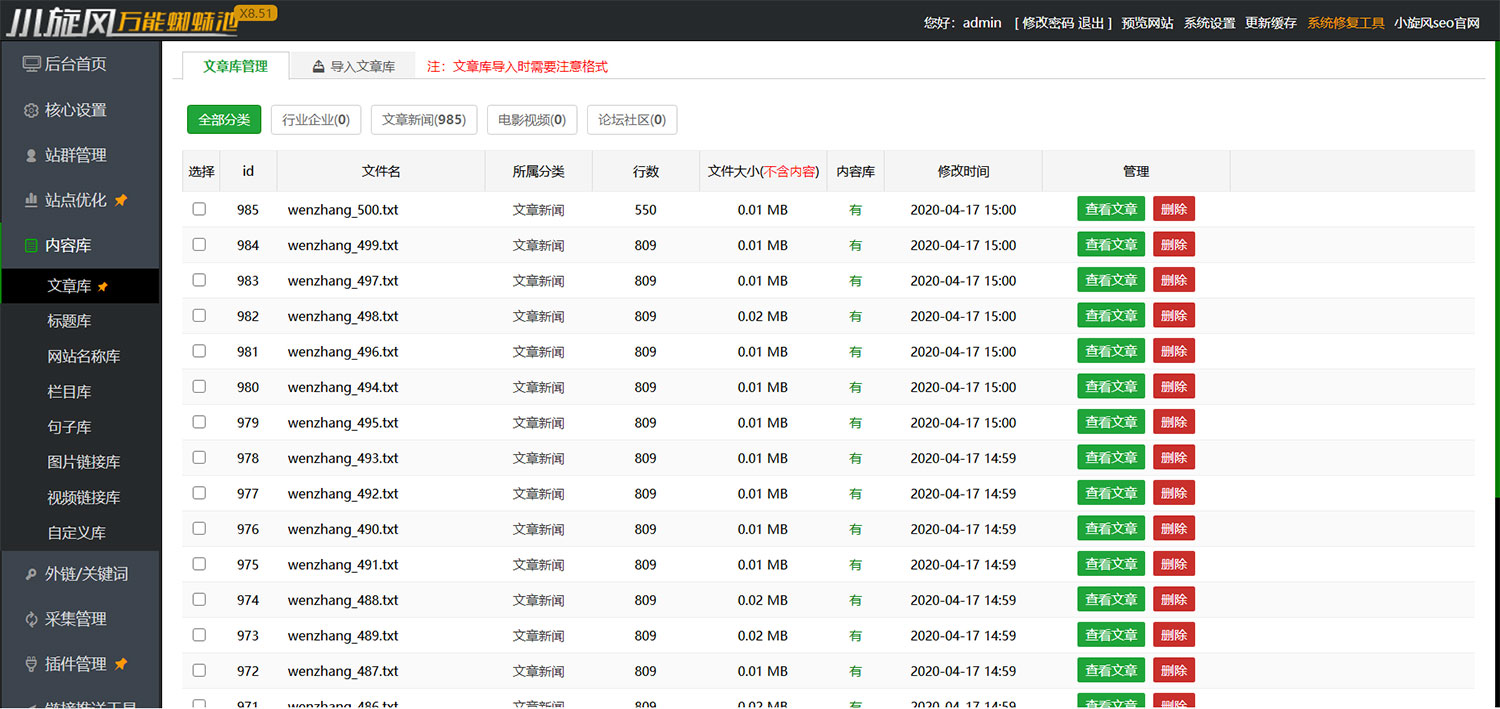This screenshot has width=1500, height=709.
Task: Open 栏目库 in the sidebar
Action: tap(69, 392)
